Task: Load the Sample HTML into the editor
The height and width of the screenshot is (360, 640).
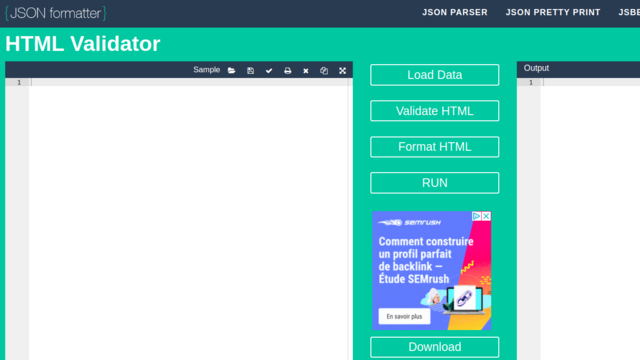Action: click(207, 70)
